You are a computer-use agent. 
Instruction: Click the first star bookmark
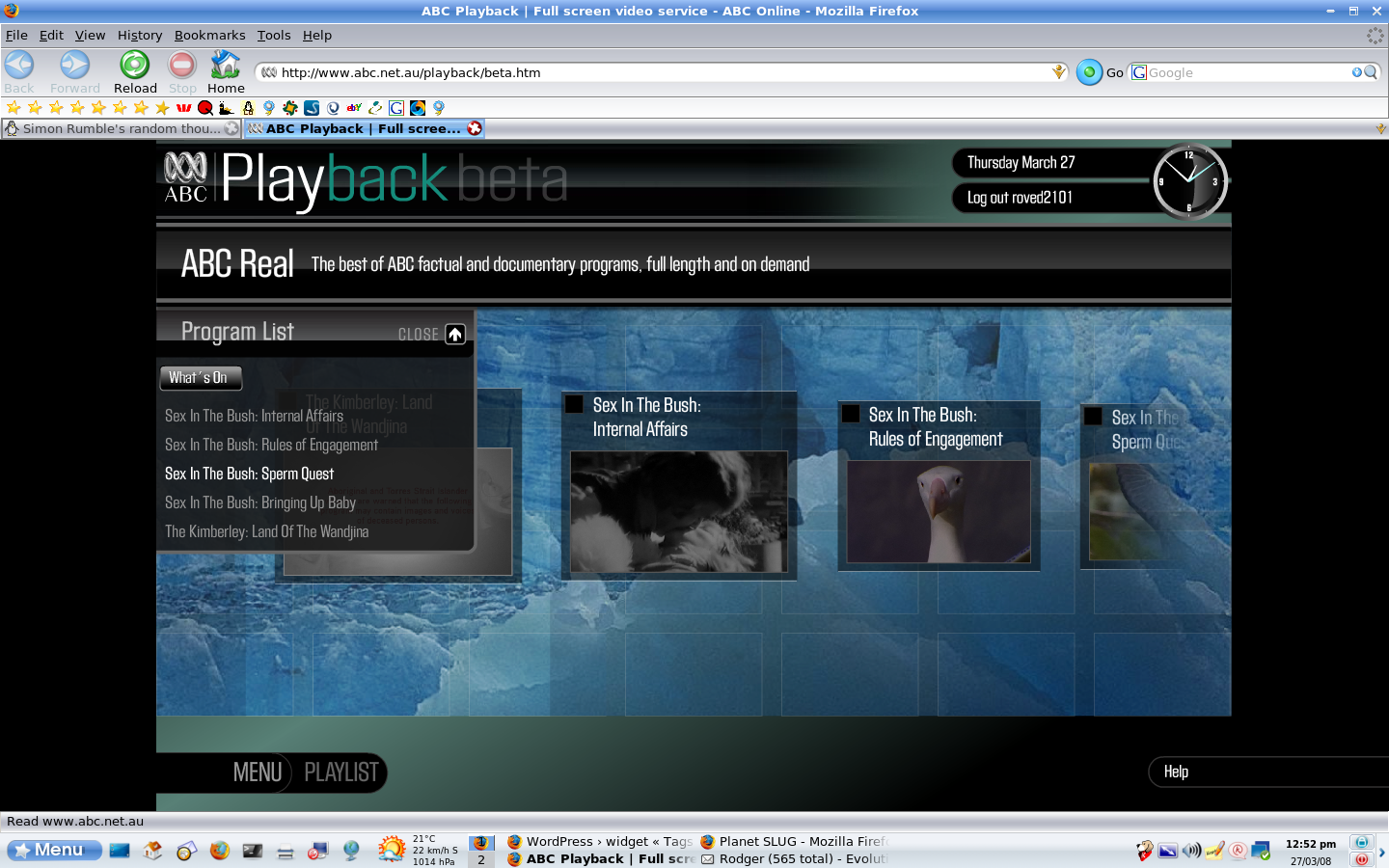[x=14, y=108]
